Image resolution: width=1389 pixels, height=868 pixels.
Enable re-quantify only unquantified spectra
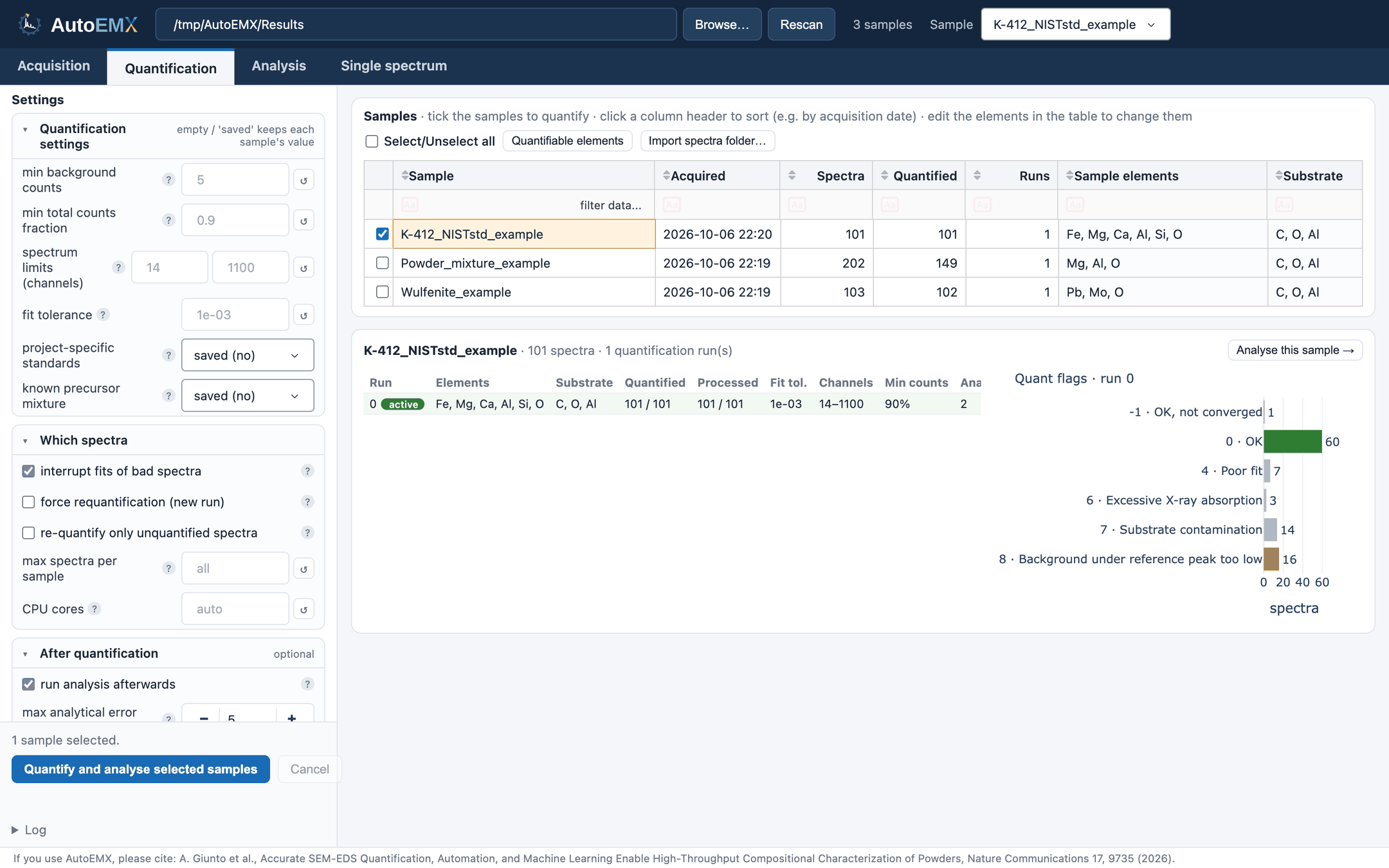point(28,533)
